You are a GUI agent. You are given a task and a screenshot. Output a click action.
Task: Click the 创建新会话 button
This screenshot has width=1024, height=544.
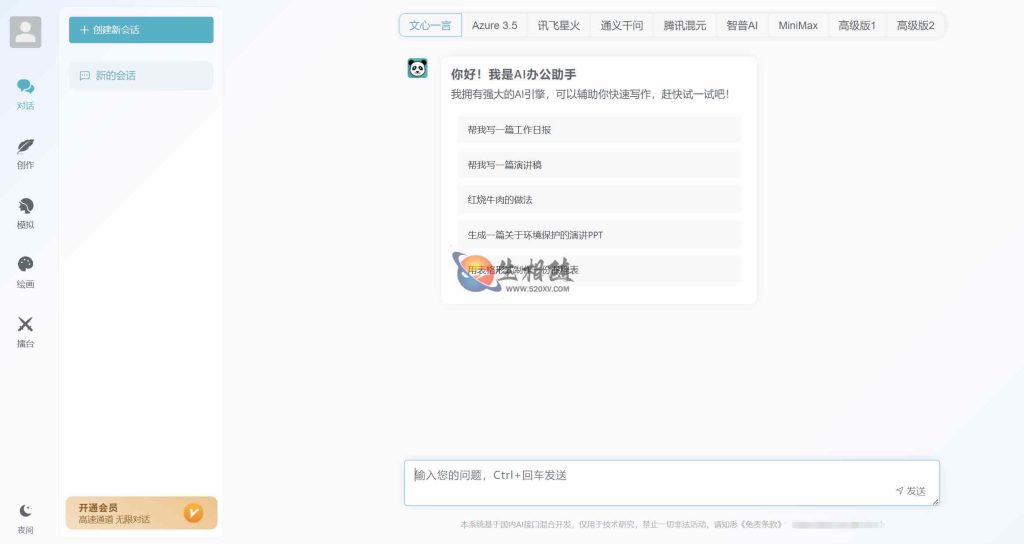141,30
